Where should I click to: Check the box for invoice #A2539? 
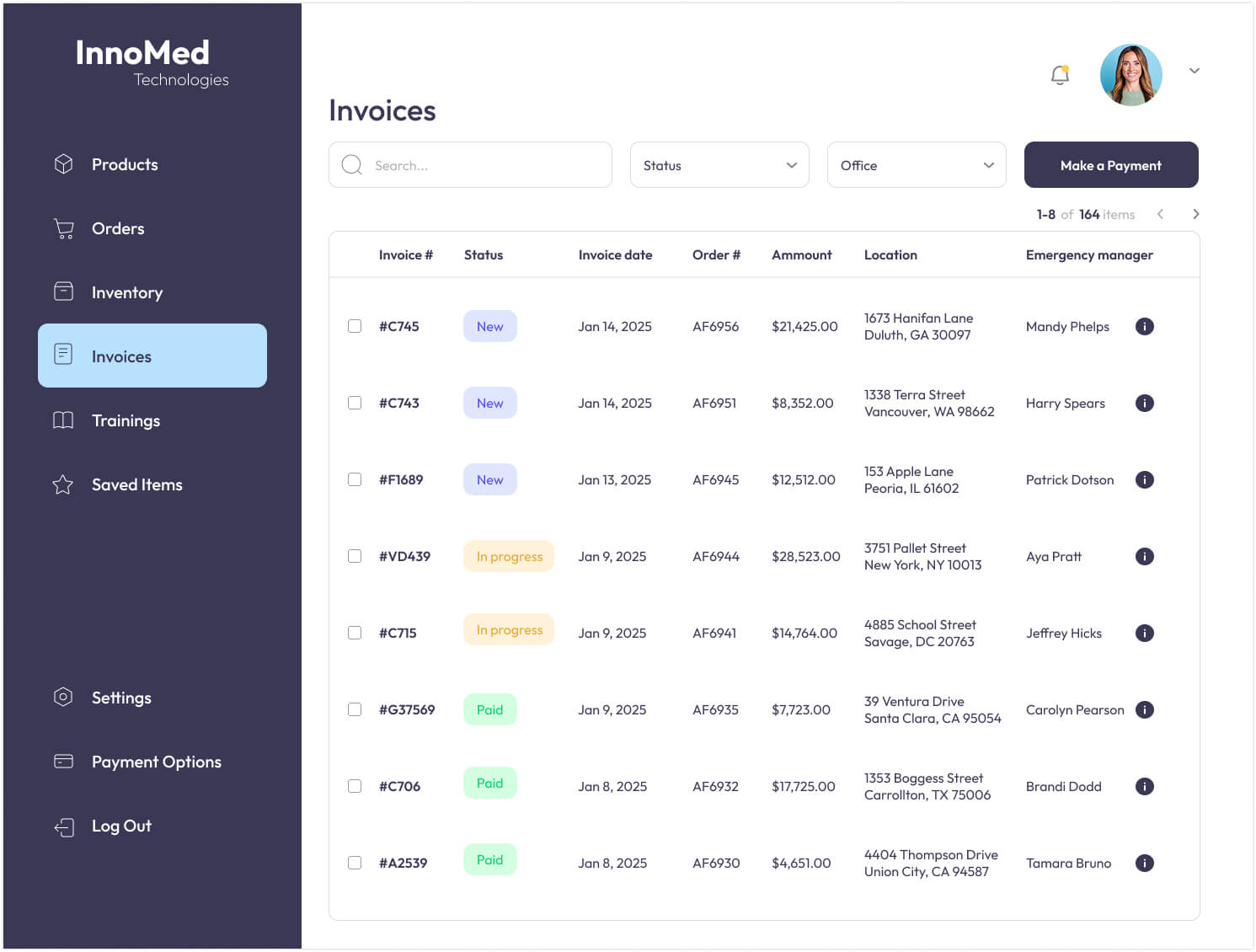click(355, 864)
